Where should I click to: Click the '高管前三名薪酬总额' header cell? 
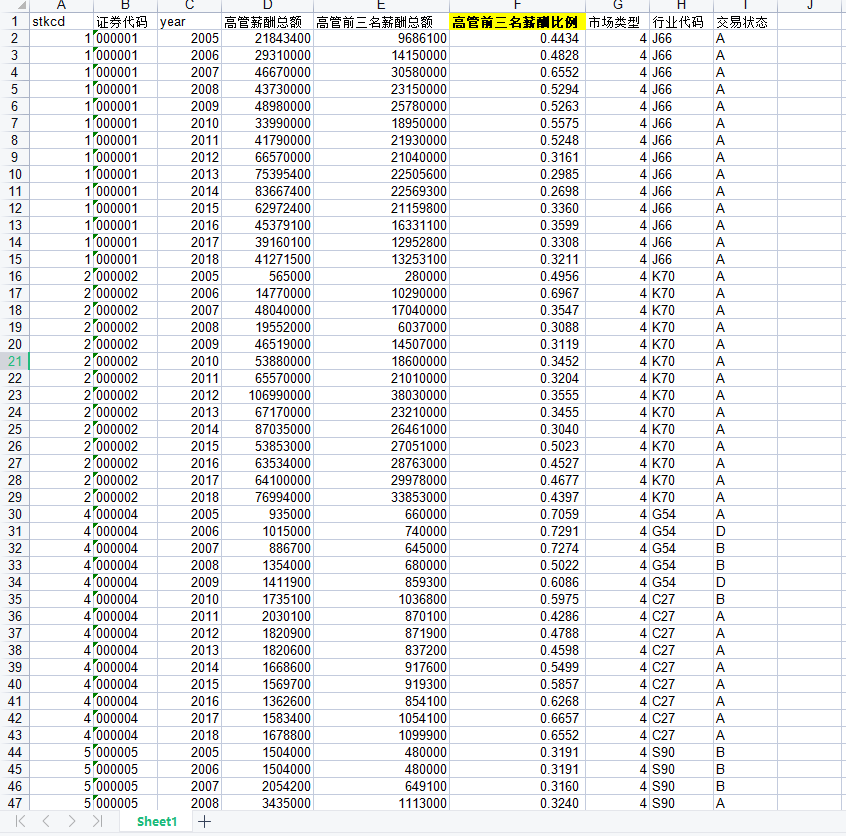(381, 22)
